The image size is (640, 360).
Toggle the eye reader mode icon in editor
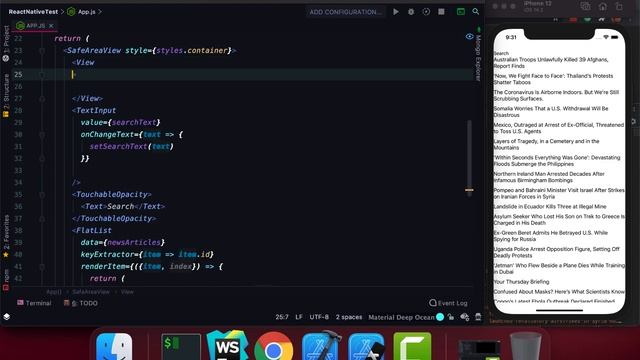click(x=469, y=37)
